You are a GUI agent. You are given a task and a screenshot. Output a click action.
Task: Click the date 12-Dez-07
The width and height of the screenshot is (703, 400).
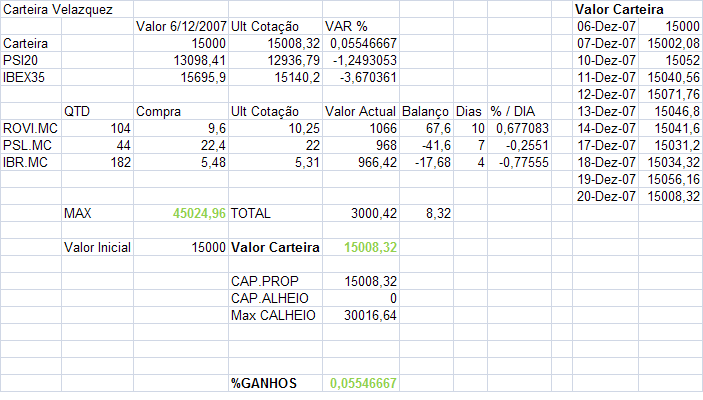point(606,95)
